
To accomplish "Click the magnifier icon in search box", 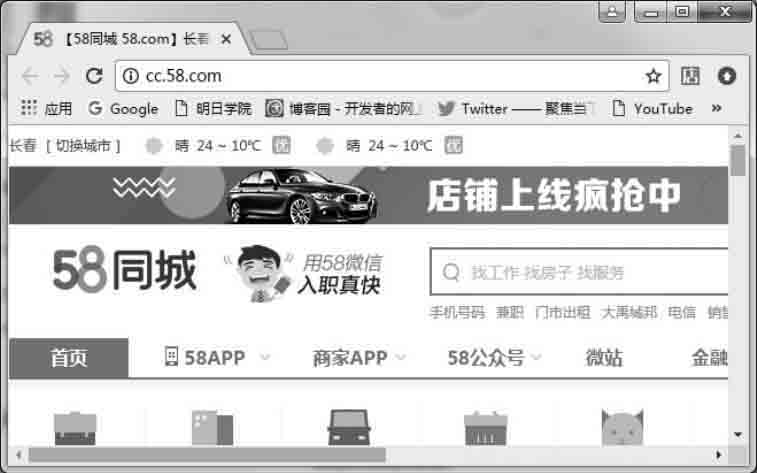I will click(451, 272).
